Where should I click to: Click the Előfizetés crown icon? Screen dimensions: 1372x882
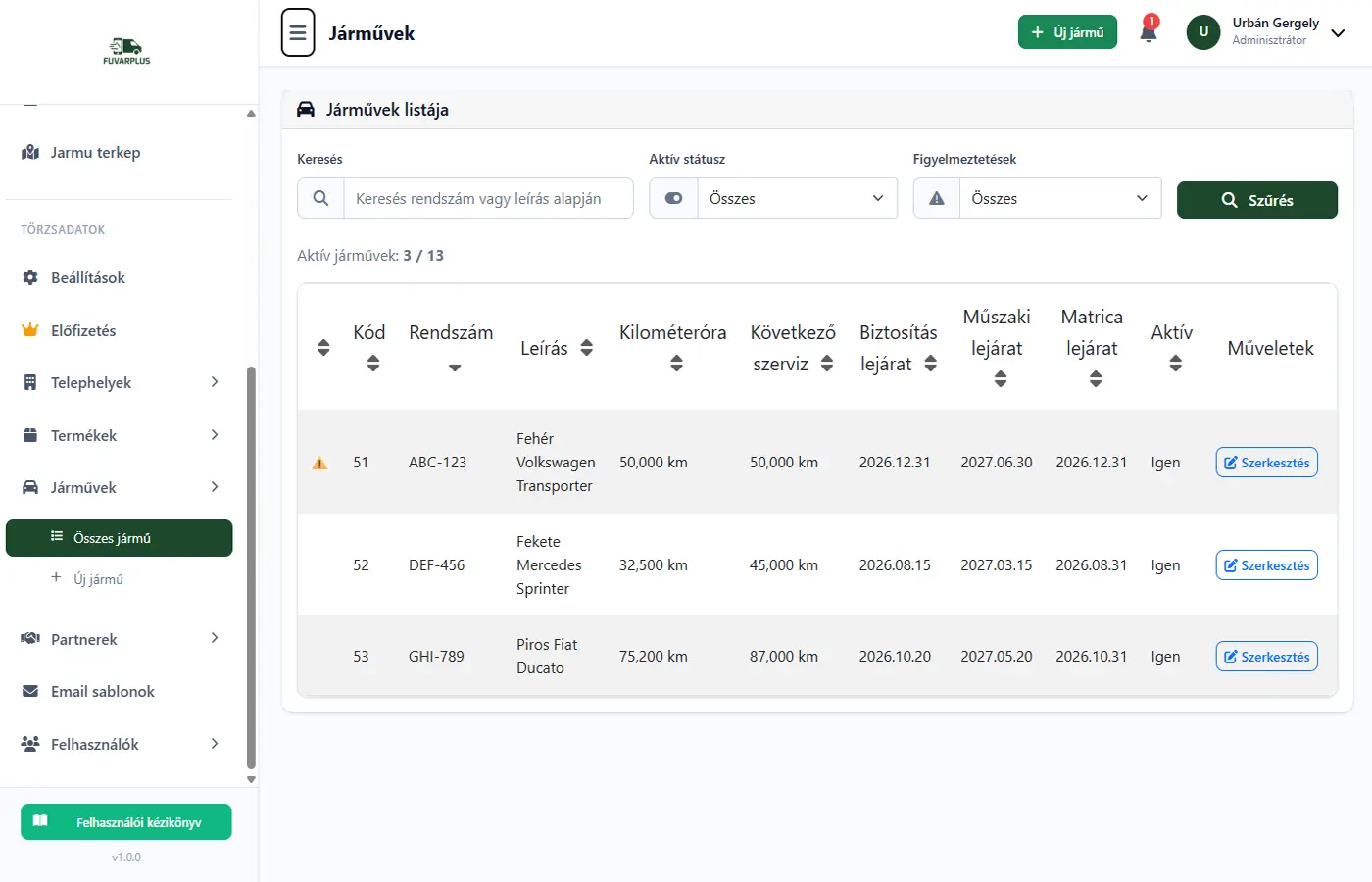30,330
